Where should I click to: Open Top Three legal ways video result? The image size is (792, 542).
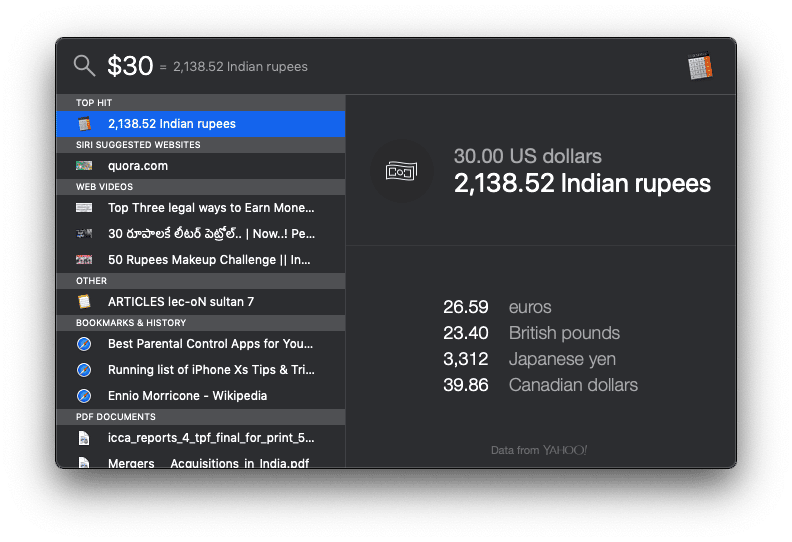(211, 208)
